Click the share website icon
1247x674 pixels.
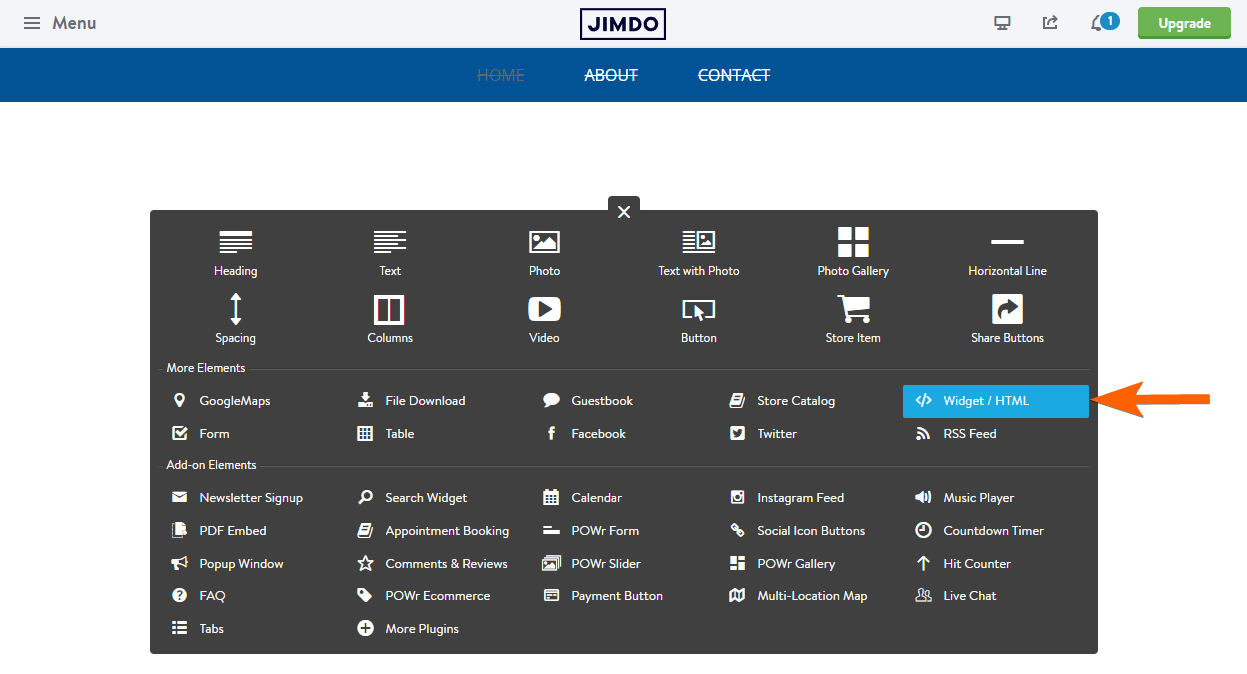1050,23
